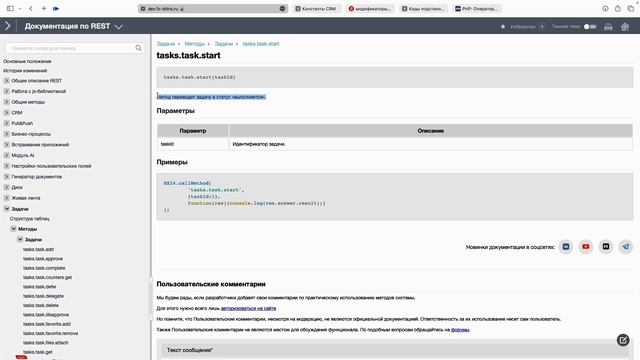Expand Работа с js-библиотекой section
The image size is (640, 360).
7,91
